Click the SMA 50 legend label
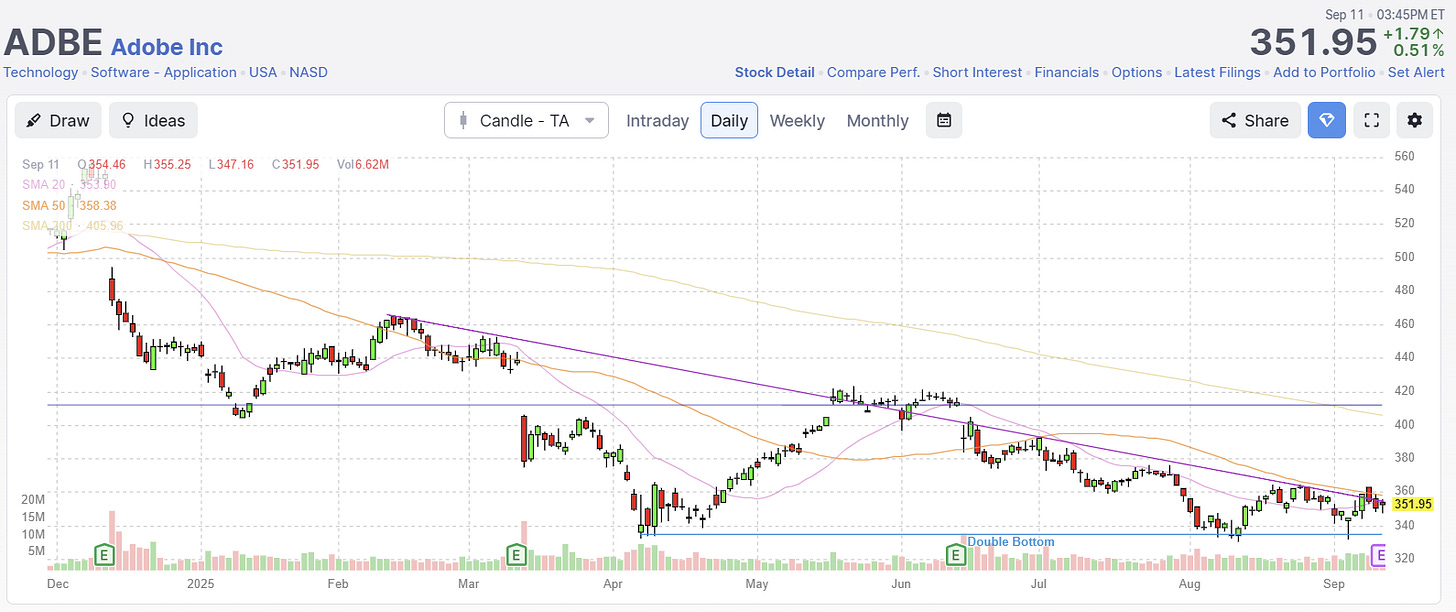 pyautogui.click(x=69, y=205)
